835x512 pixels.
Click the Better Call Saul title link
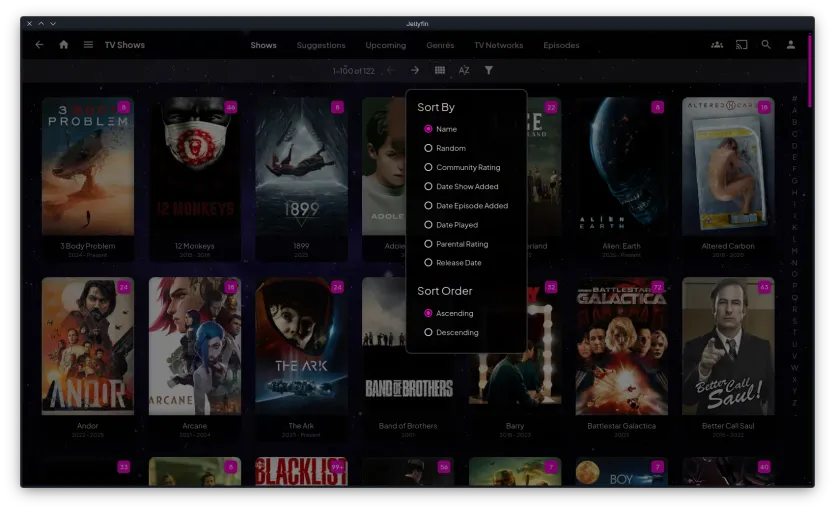(x=728, y=426)
